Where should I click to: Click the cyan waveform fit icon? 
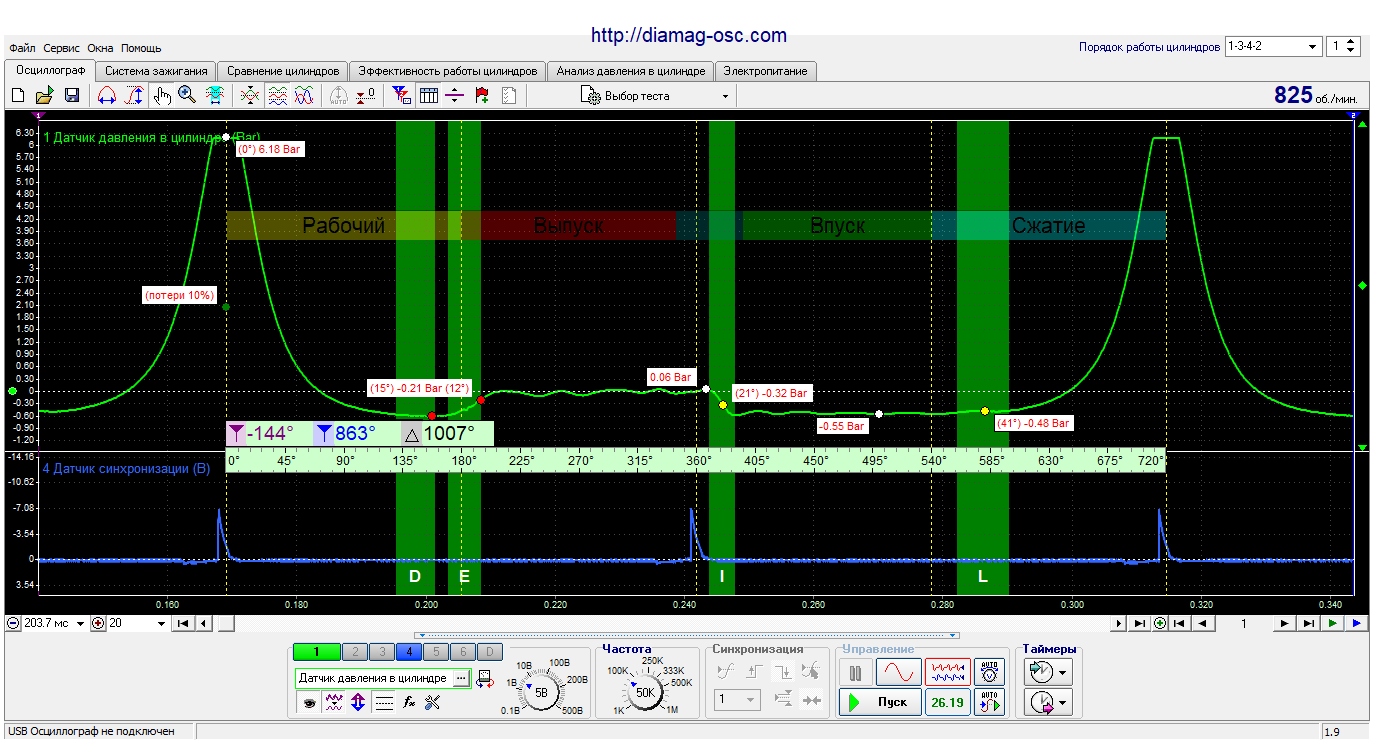(x=214, y=96)
